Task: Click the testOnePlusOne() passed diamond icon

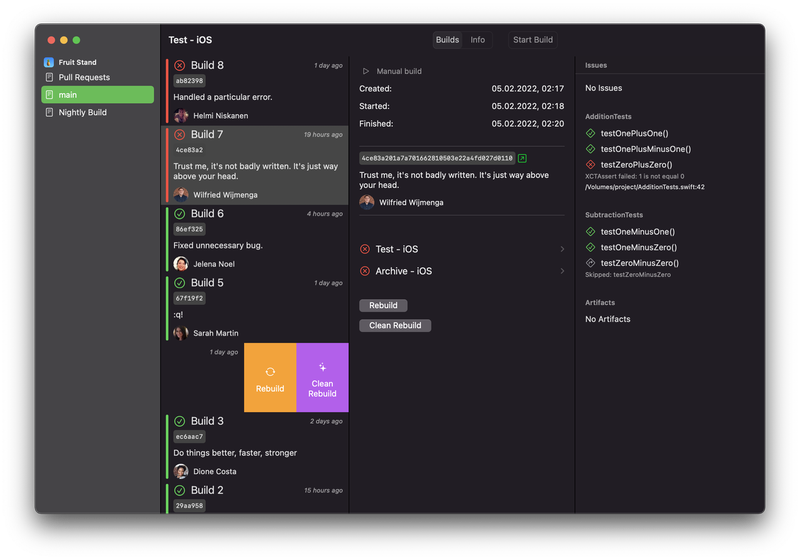Action: coord(591,133)
